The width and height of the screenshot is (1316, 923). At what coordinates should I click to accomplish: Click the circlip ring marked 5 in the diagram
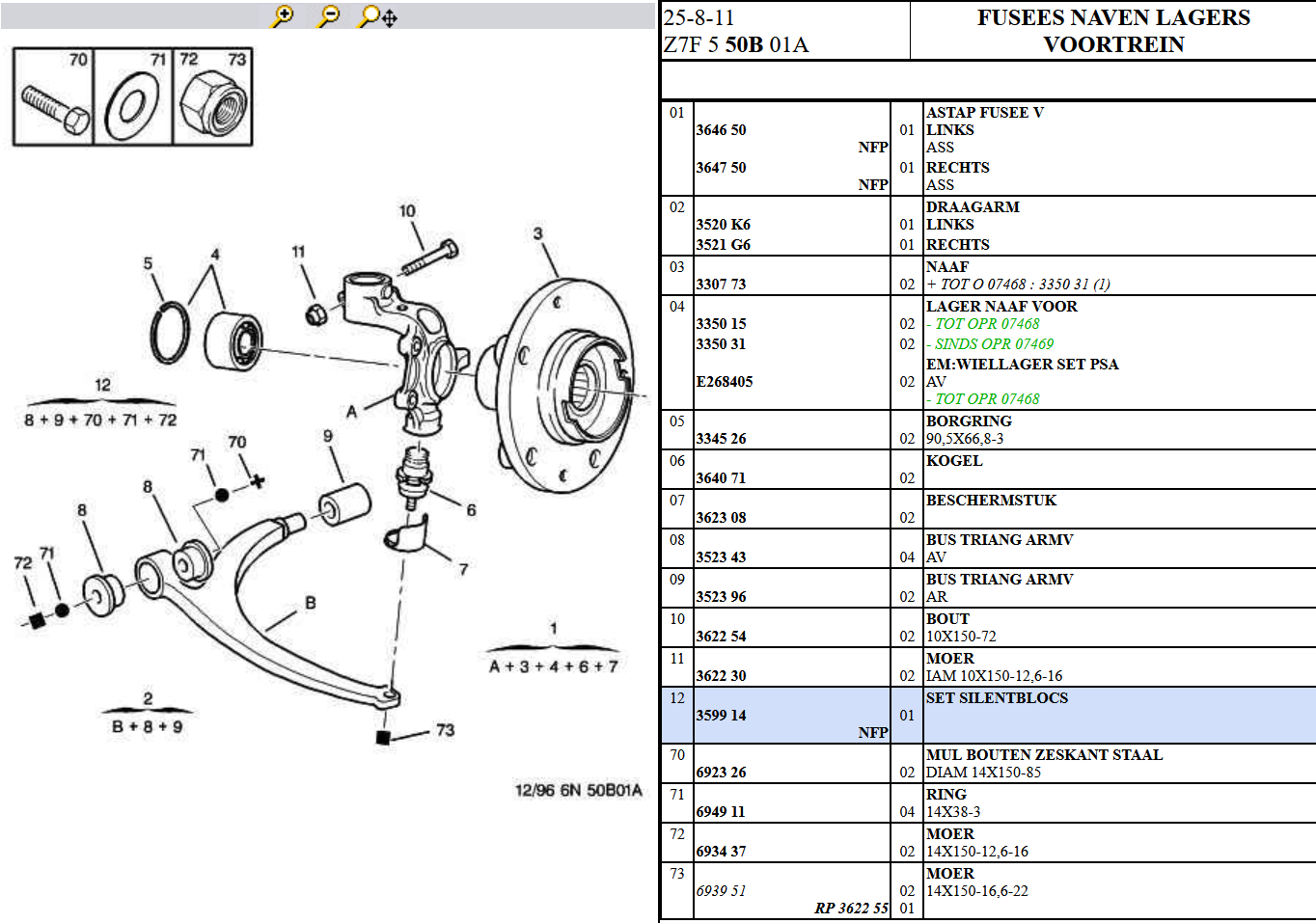[170, 334]
